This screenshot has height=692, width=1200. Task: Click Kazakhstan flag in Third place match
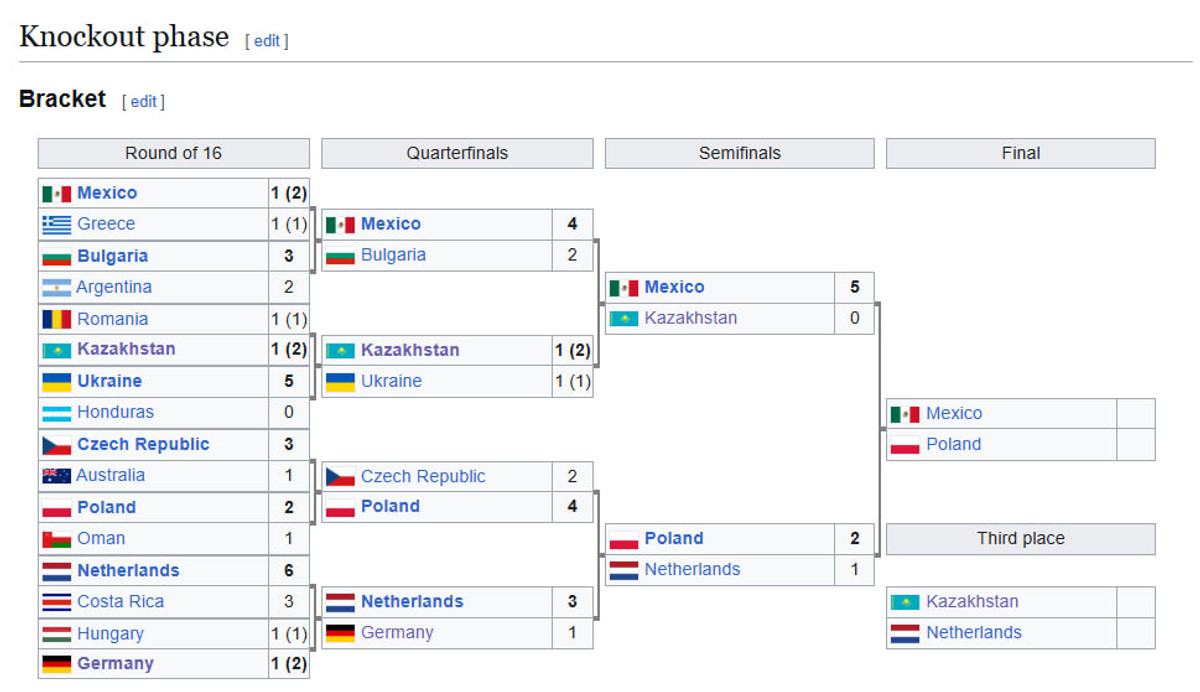pos(905,602)
